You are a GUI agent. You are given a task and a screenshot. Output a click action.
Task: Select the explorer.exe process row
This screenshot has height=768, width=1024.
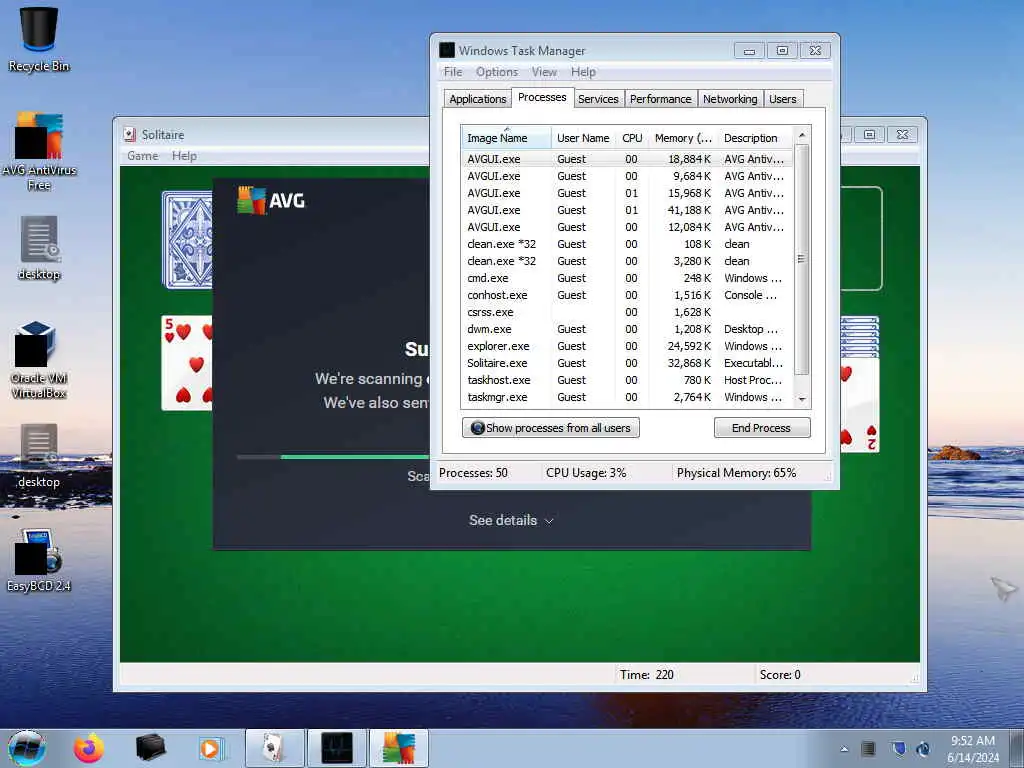click(x=626, y=346)
